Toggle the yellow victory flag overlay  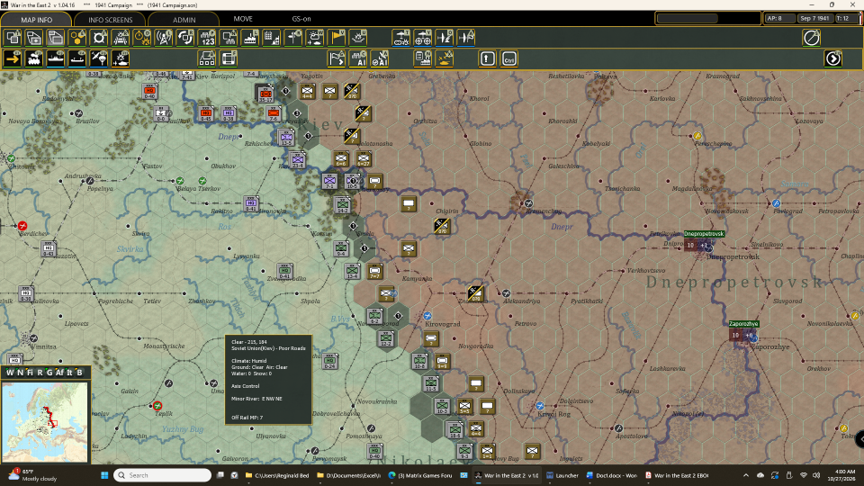(336, 38)
